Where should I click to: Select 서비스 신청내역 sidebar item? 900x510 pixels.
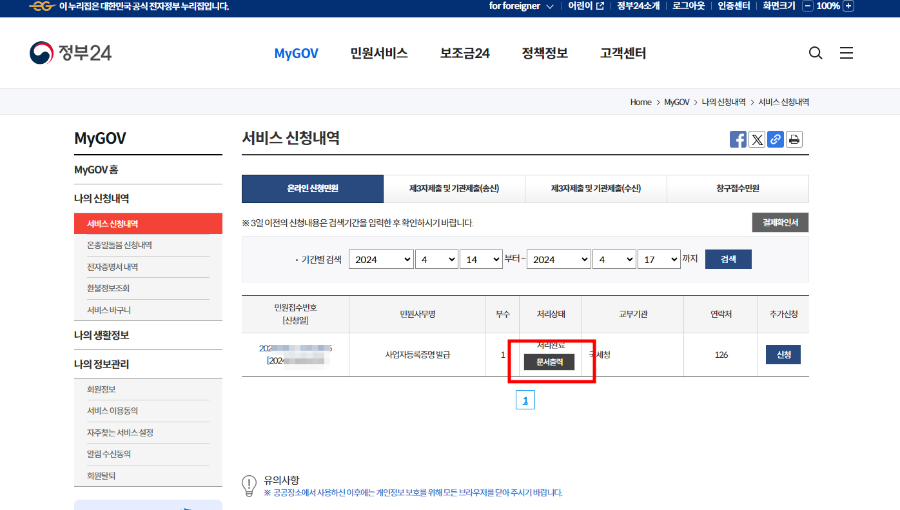[148, 224]
